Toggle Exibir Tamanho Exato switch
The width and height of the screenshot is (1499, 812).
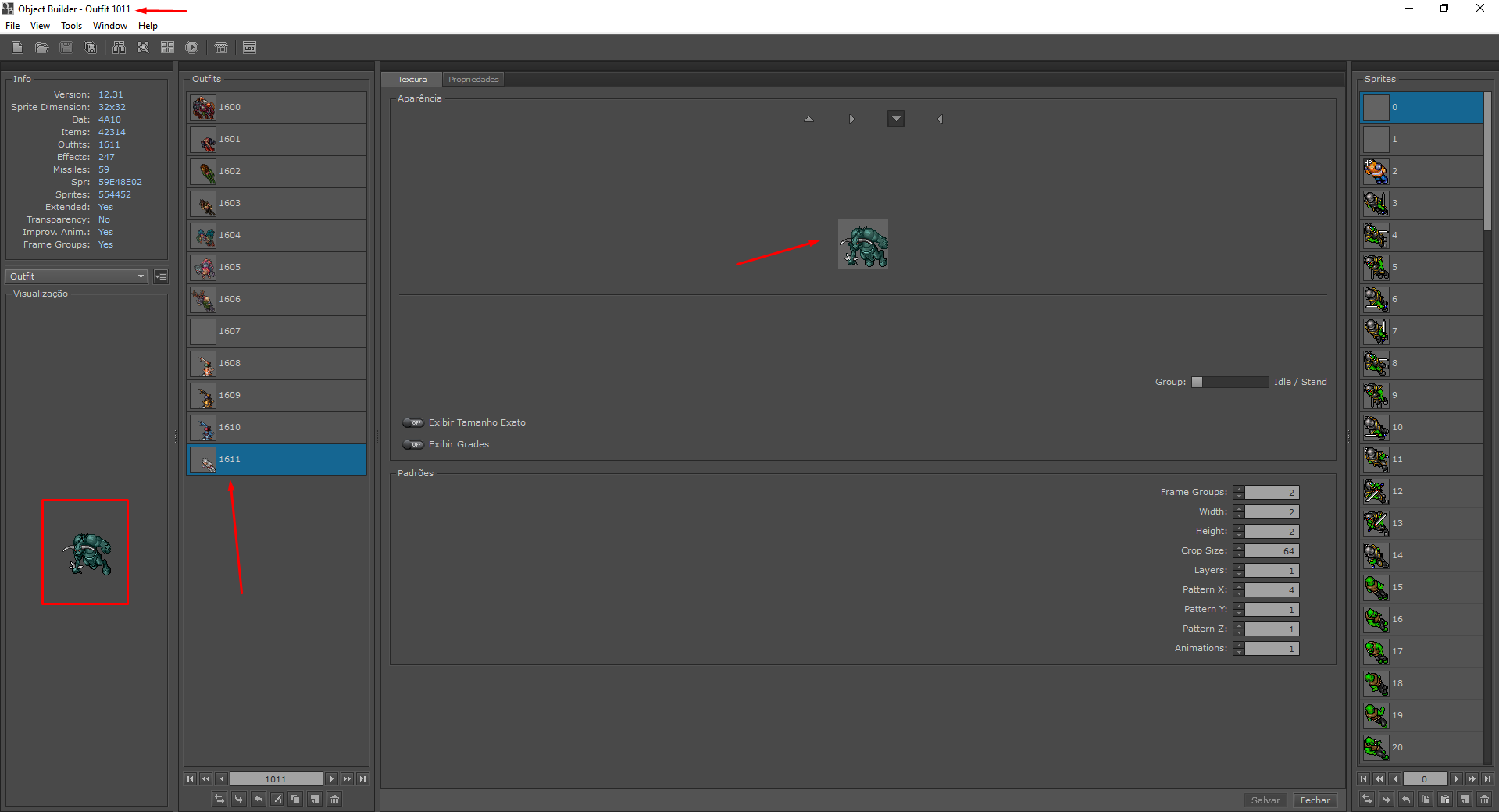point(412,422)
